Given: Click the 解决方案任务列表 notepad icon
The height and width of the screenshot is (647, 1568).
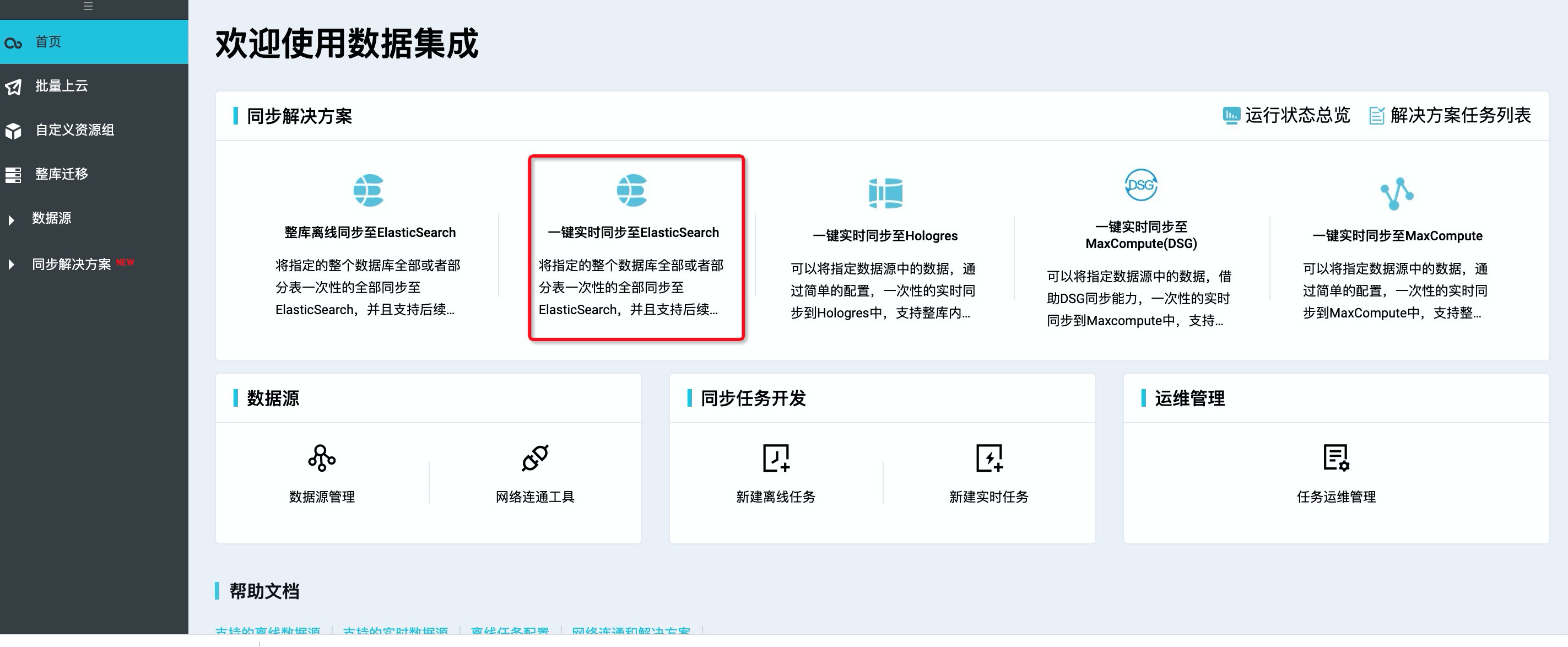Looking at the screenshot, I should point(1376,115).
